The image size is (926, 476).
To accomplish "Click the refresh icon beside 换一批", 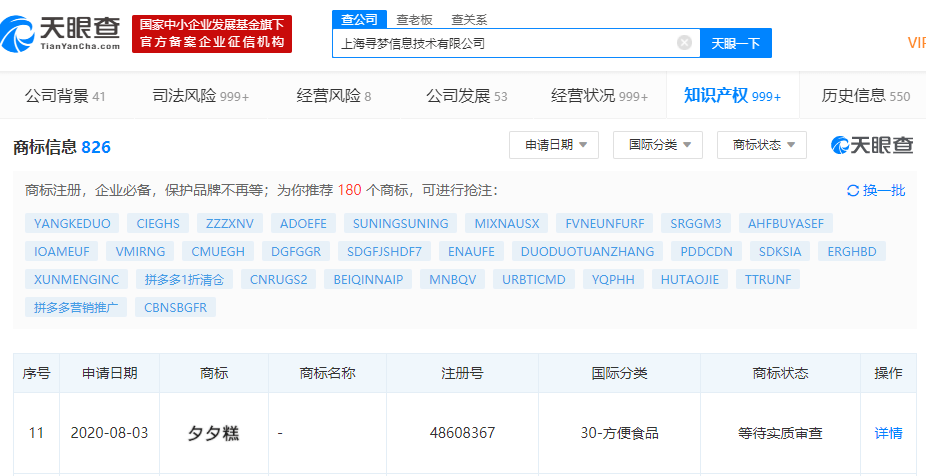I will pos(852,190).
